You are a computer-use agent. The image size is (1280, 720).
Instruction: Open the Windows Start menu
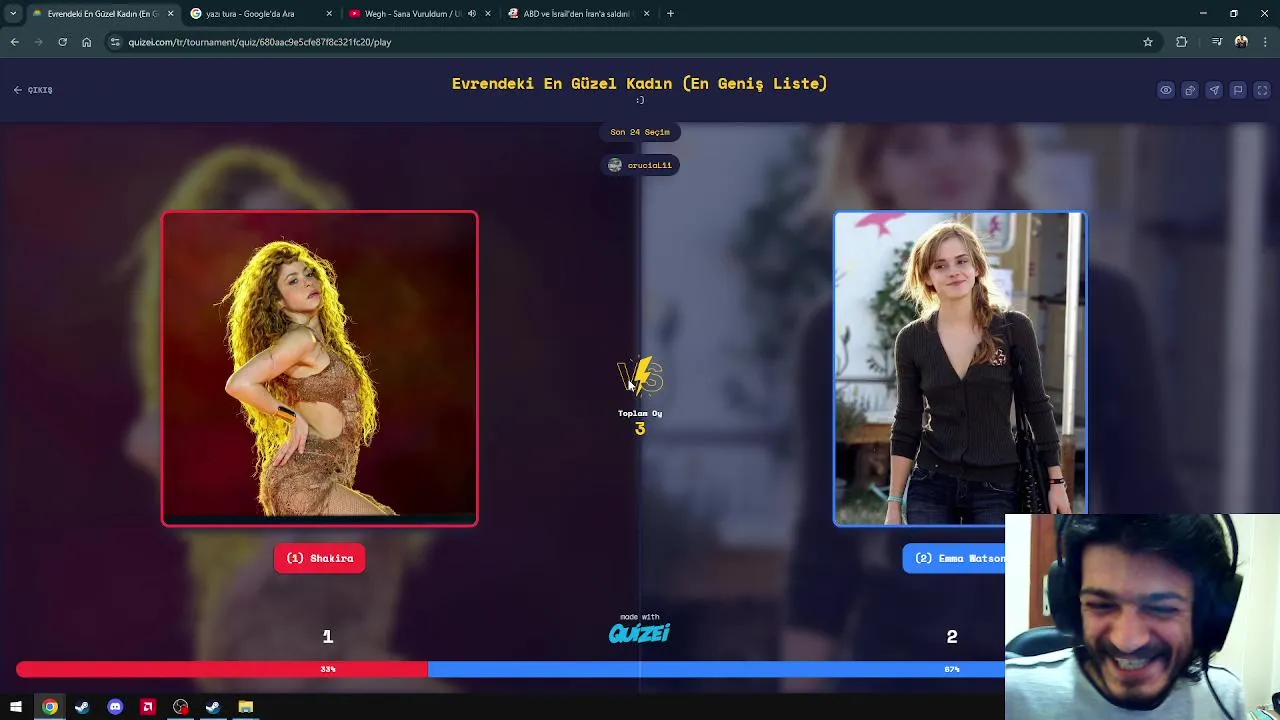[x=16, y=707]
